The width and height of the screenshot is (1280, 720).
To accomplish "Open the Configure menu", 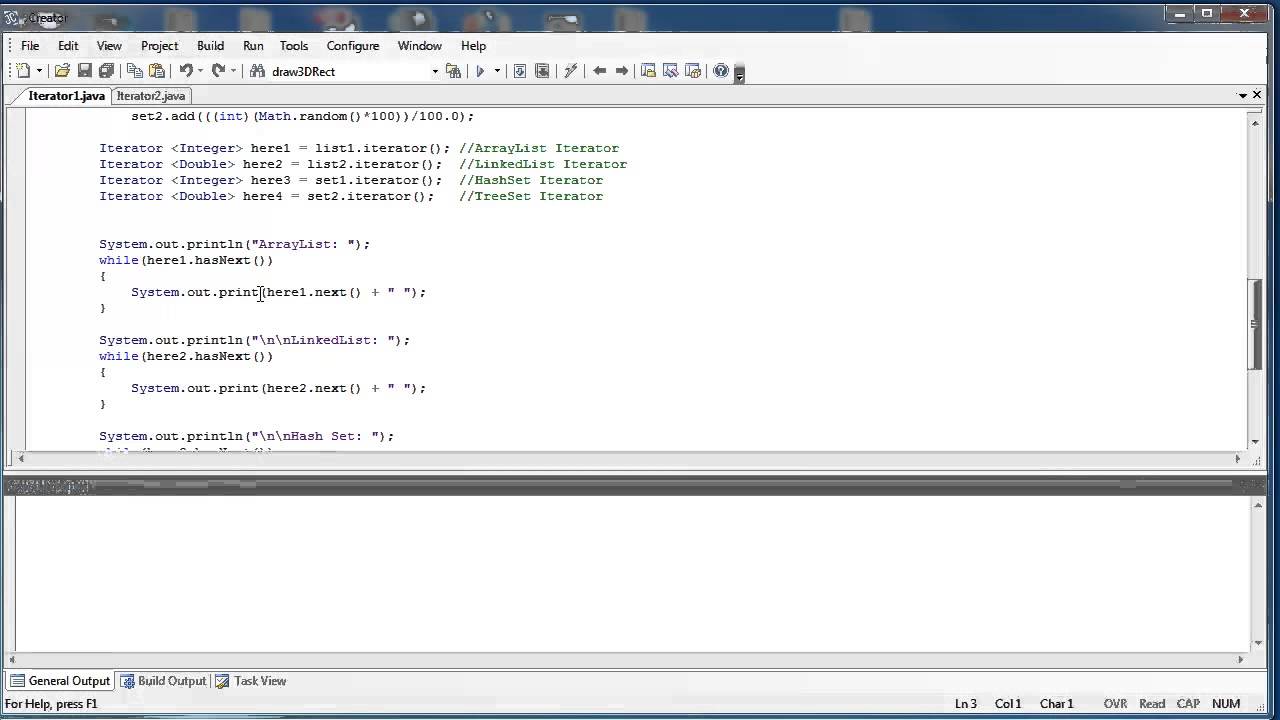I will click(x=353, y=45).
